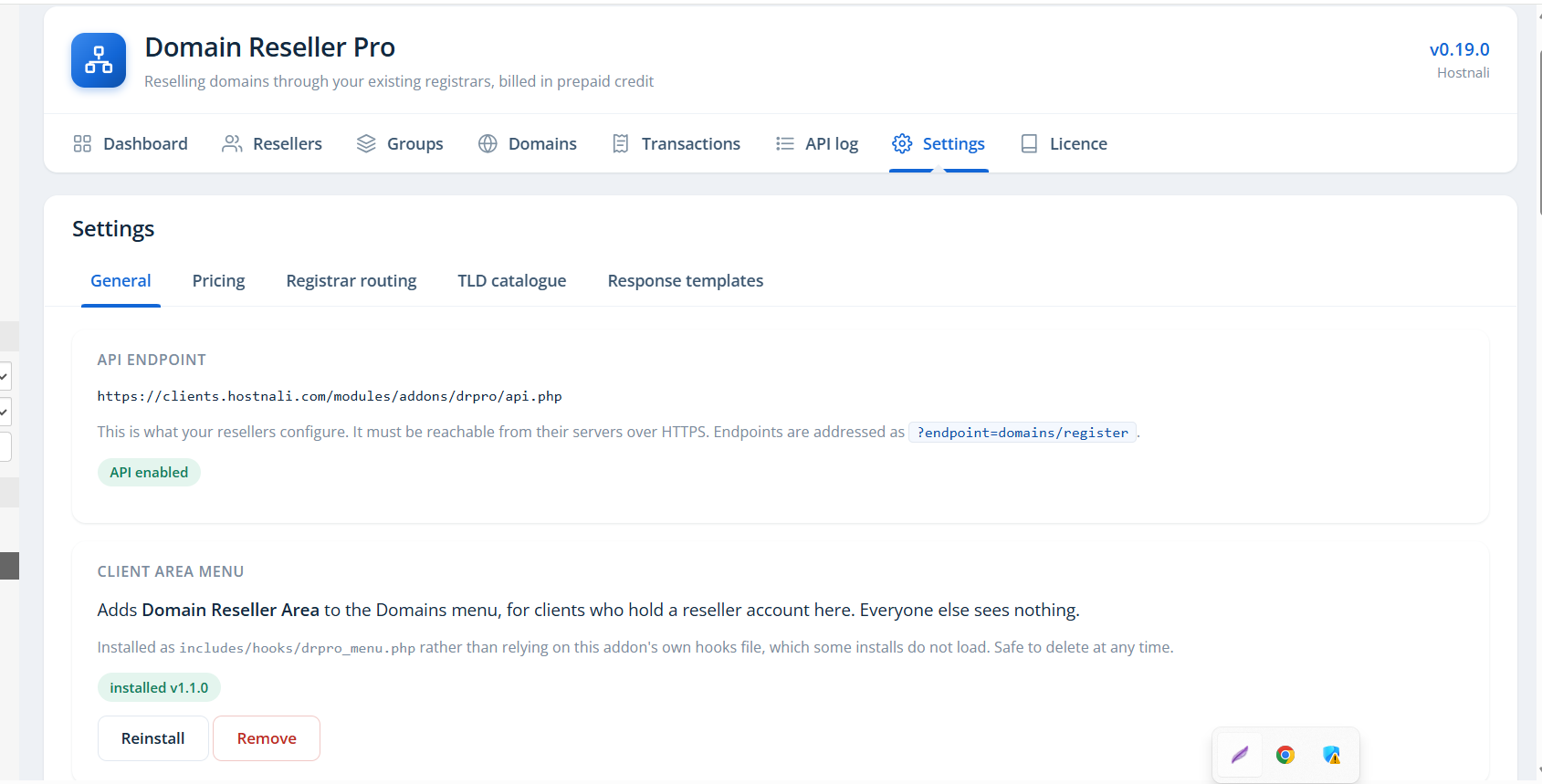Image resolution: width=1542 pixels, height=784 pixels.
Task: Click the CLIENT AREA MENU heading
Action: click(x=171, y=571)
